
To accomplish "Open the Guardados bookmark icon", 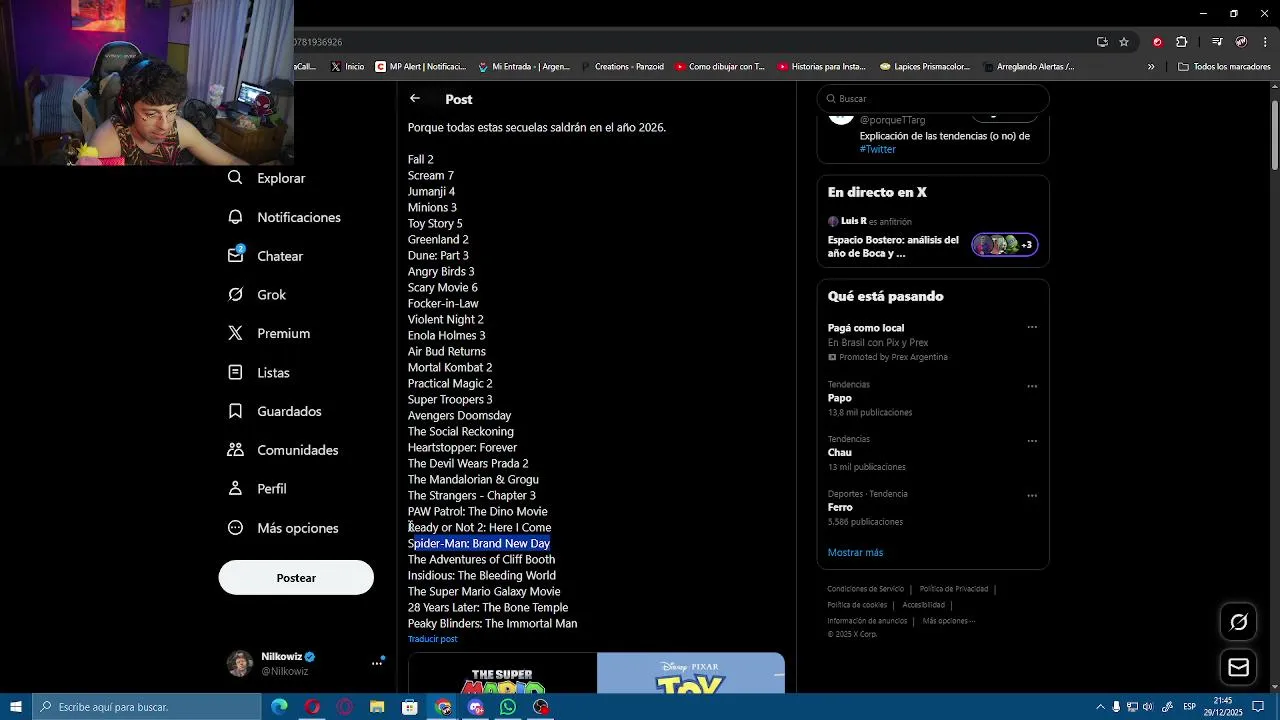I will [235, 411].
